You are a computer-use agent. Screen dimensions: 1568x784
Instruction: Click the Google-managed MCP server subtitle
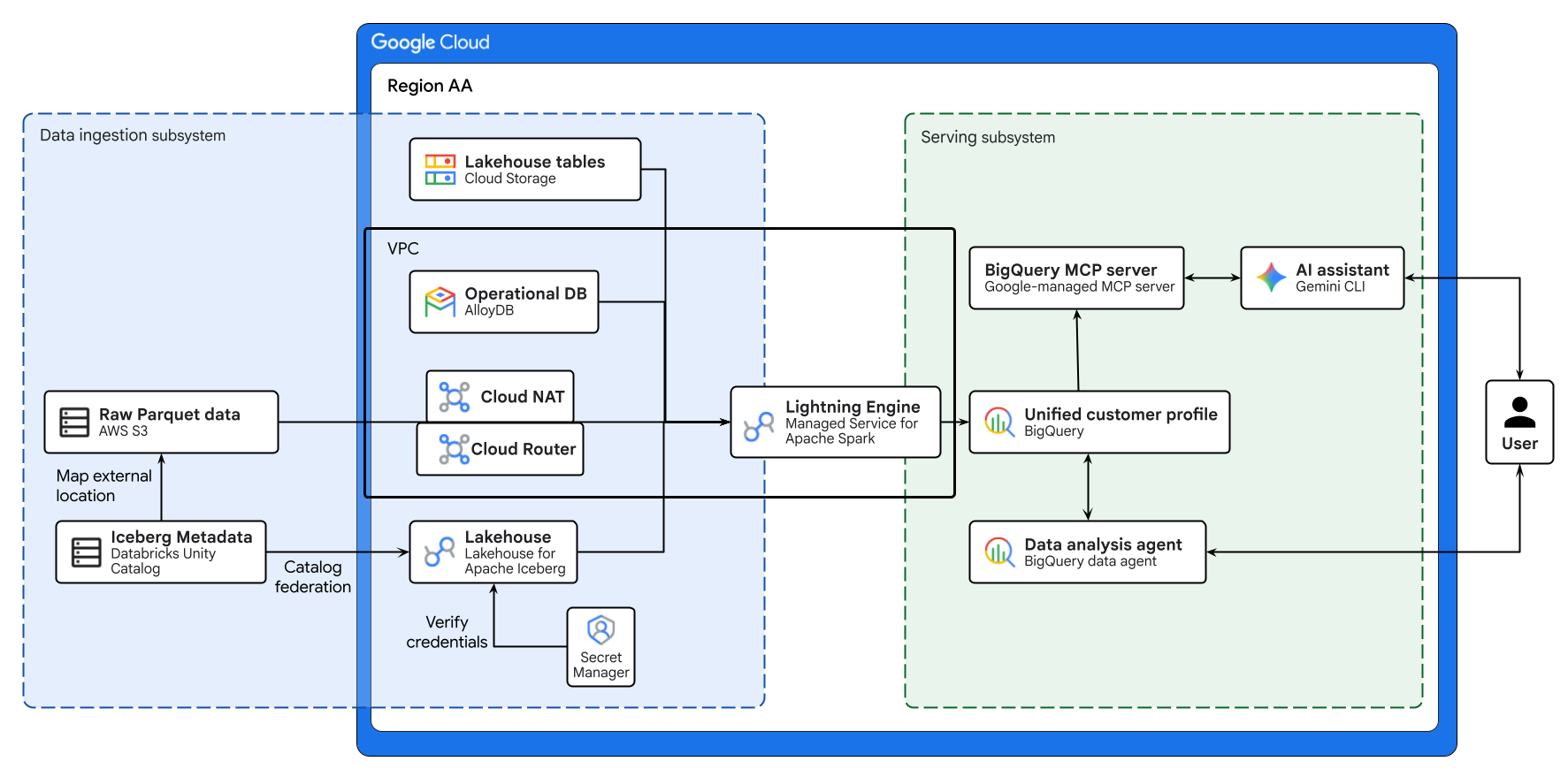click(x=1079, y=286)
